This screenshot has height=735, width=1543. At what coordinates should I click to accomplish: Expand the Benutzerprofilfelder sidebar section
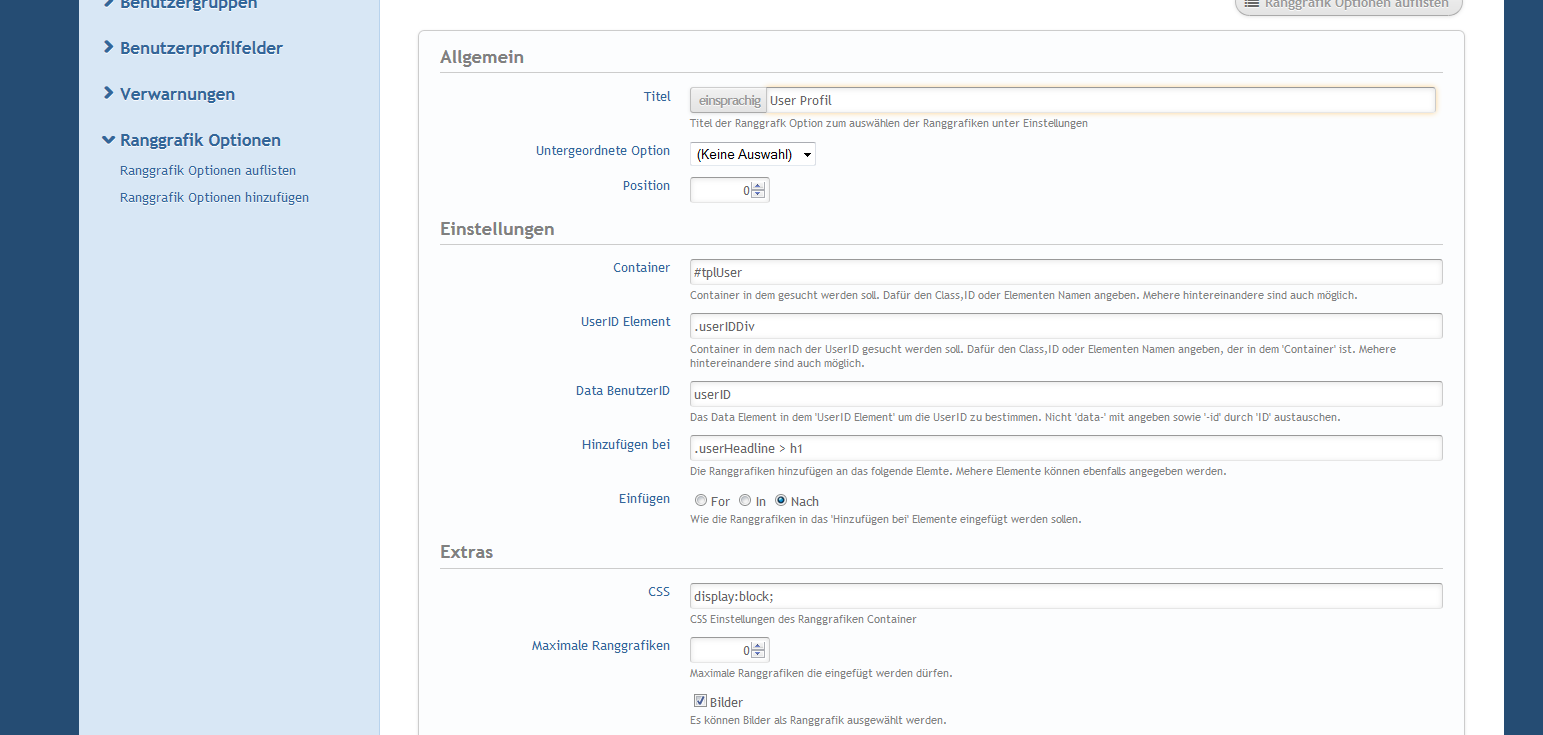coord(200,48)
